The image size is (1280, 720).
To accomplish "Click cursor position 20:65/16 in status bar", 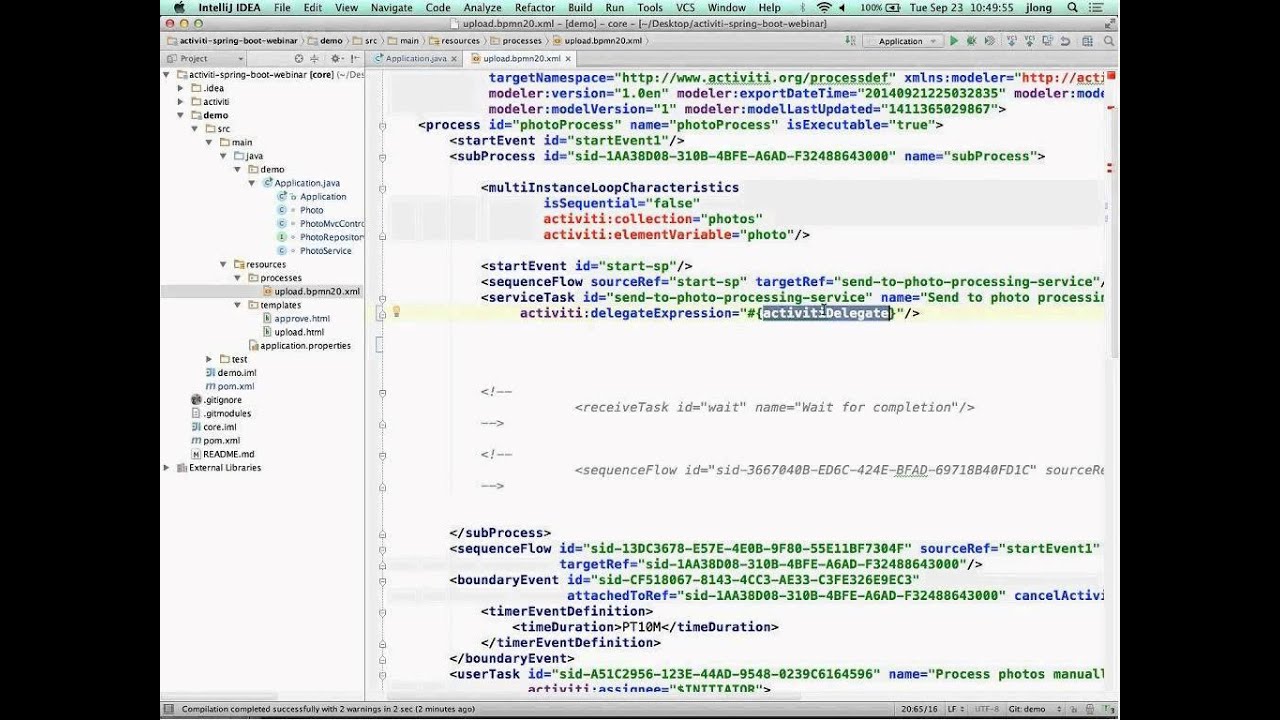I will 917,709.
